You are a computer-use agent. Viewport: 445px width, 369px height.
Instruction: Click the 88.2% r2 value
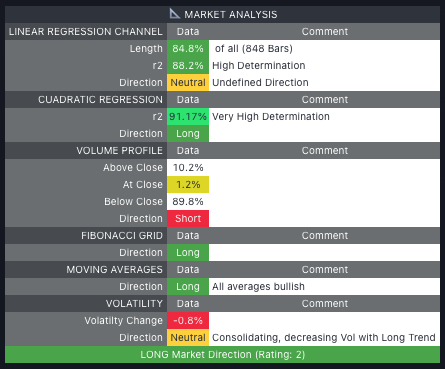[x=188, y=66]
